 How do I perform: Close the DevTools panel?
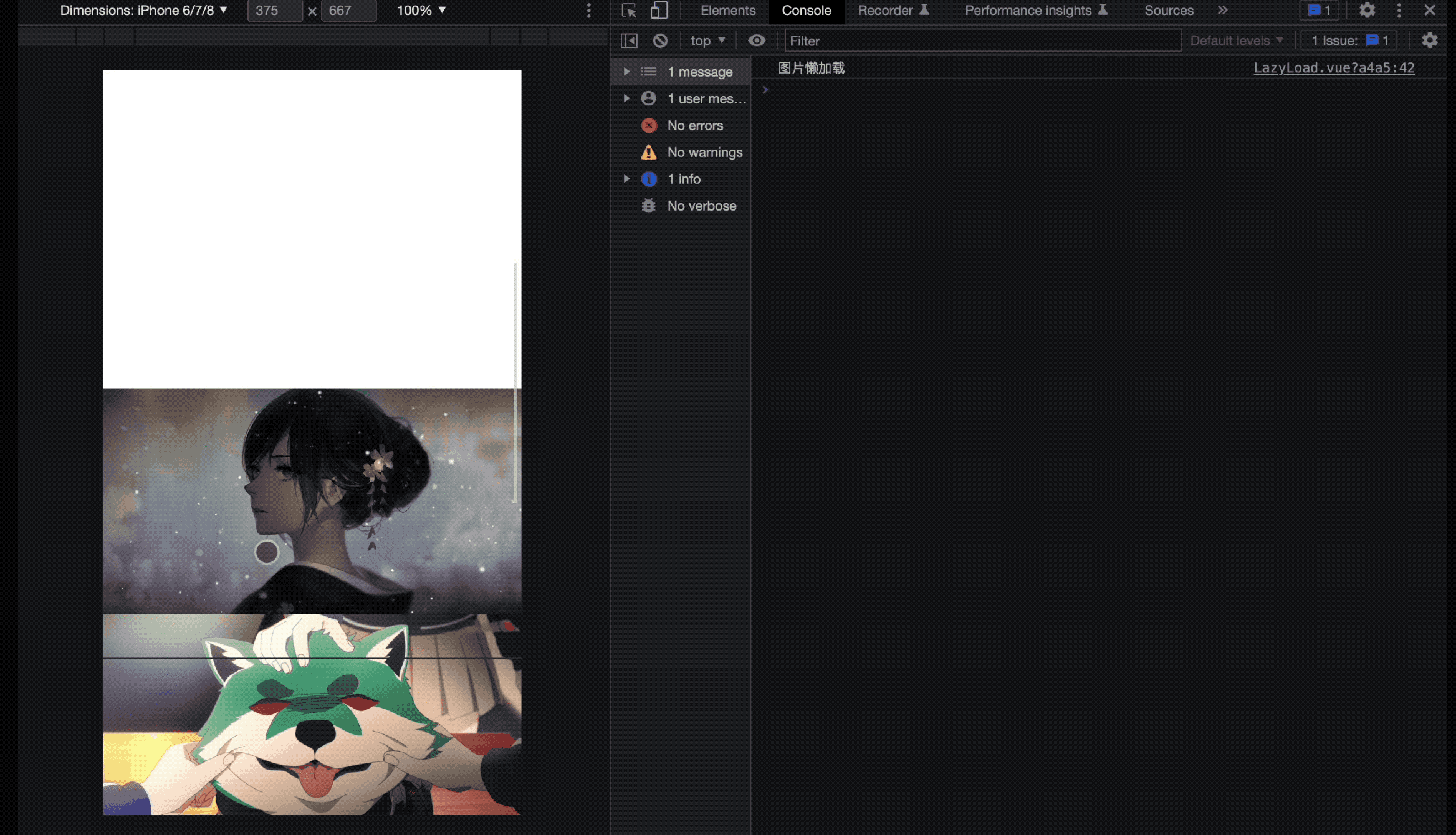click(x=1430, y=11)
